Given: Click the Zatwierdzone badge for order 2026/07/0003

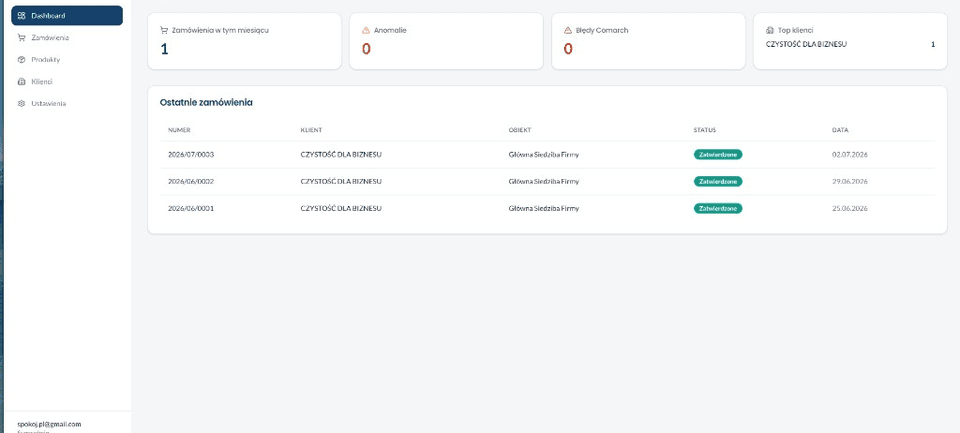Looking at the screenshot, I should coord(718,154).
